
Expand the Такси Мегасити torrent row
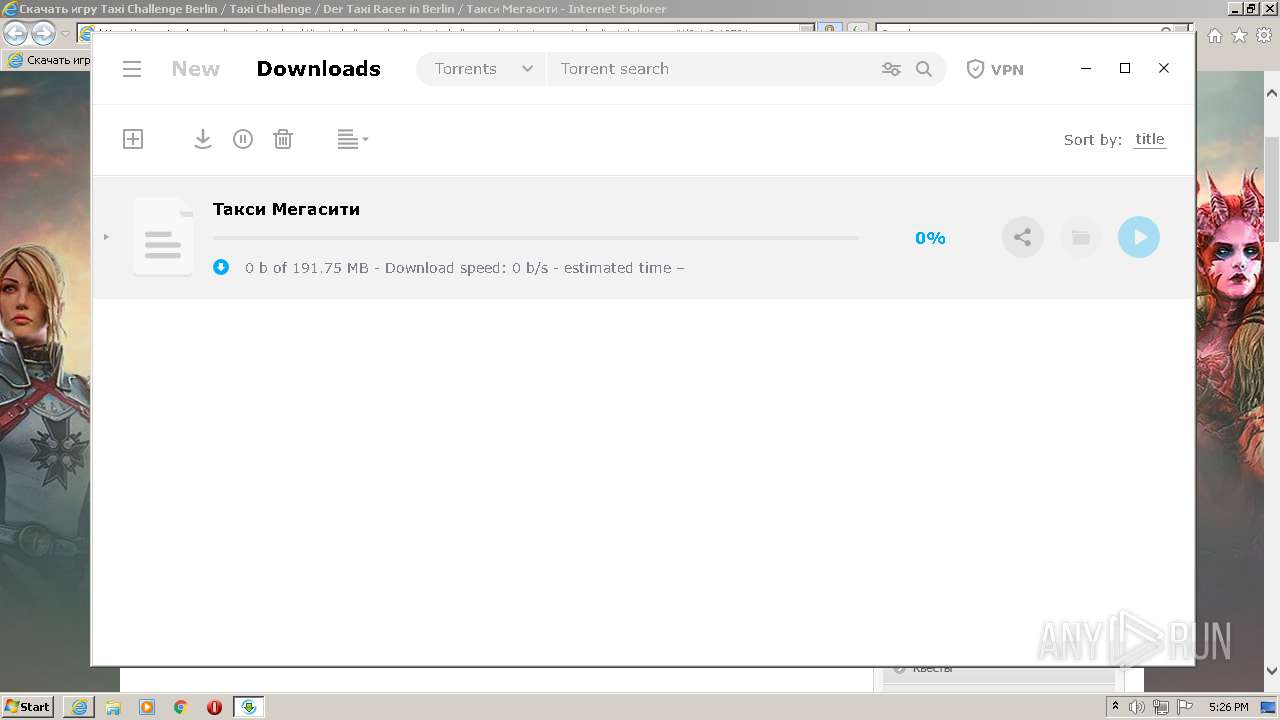[106, 237]
